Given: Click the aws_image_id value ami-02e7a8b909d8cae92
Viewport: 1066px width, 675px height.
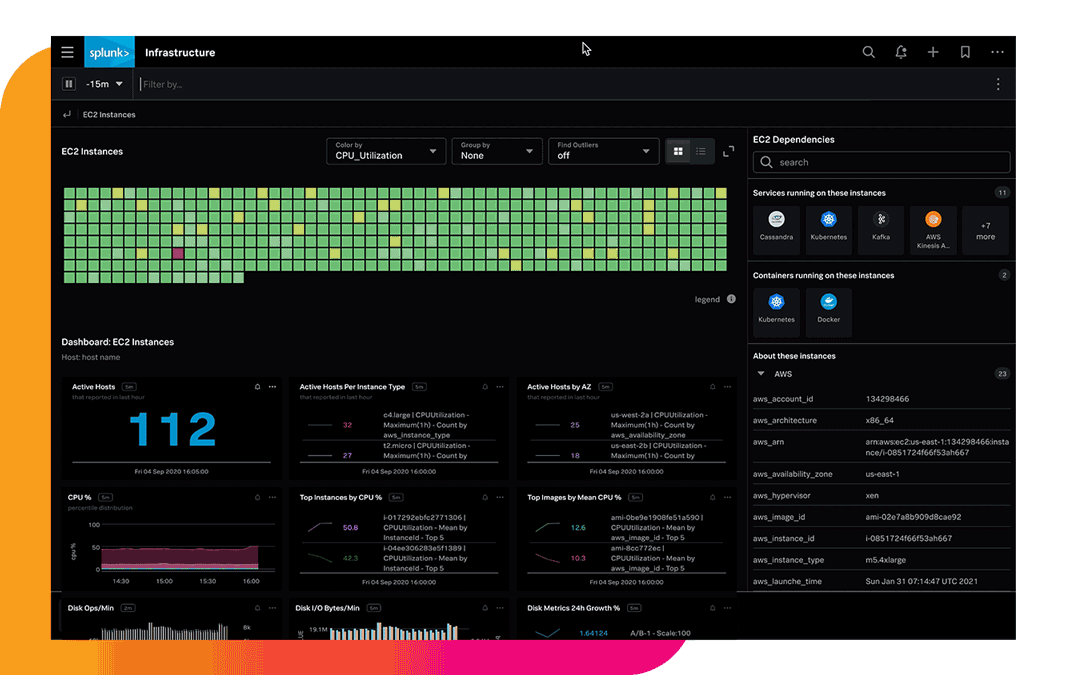Looking at the screenshot, I should click(x=913, y=517).
